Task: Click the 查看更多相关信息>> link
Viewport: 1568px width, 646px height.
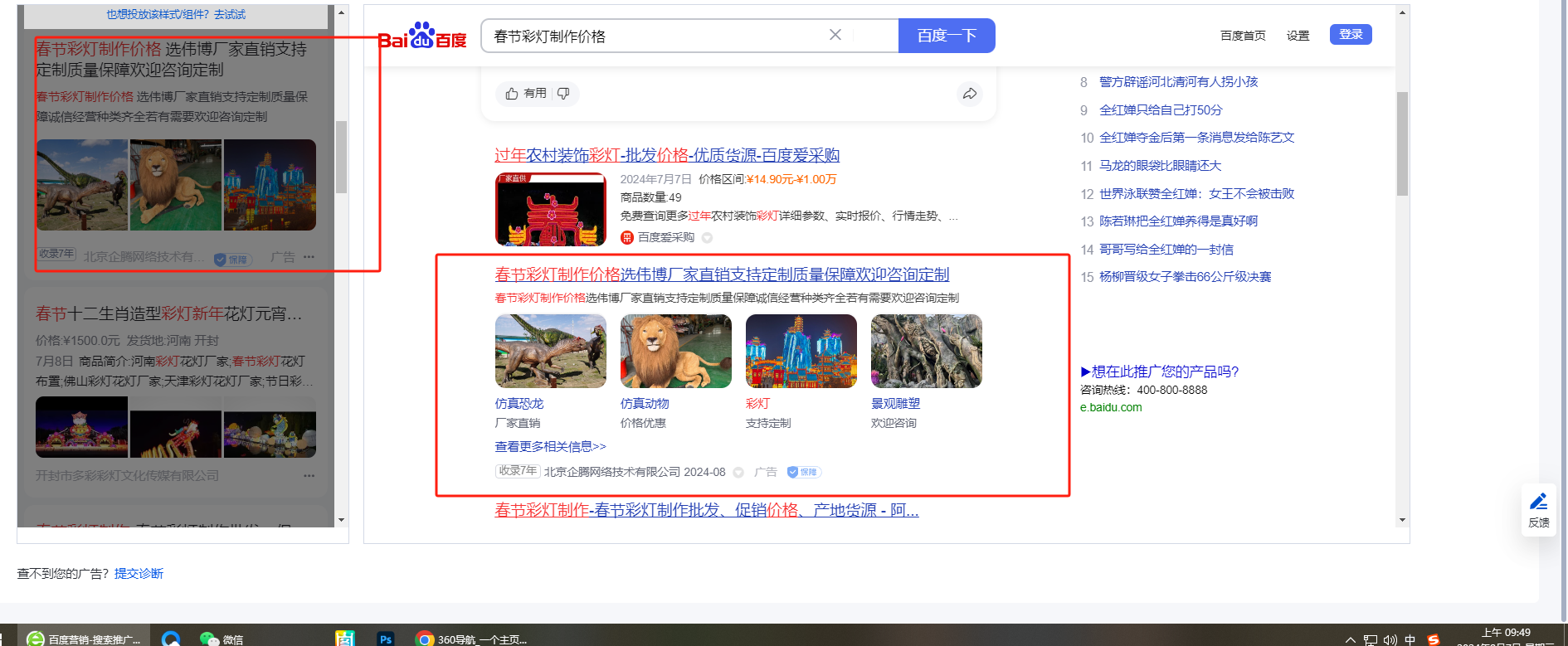Action: point(551,447)
